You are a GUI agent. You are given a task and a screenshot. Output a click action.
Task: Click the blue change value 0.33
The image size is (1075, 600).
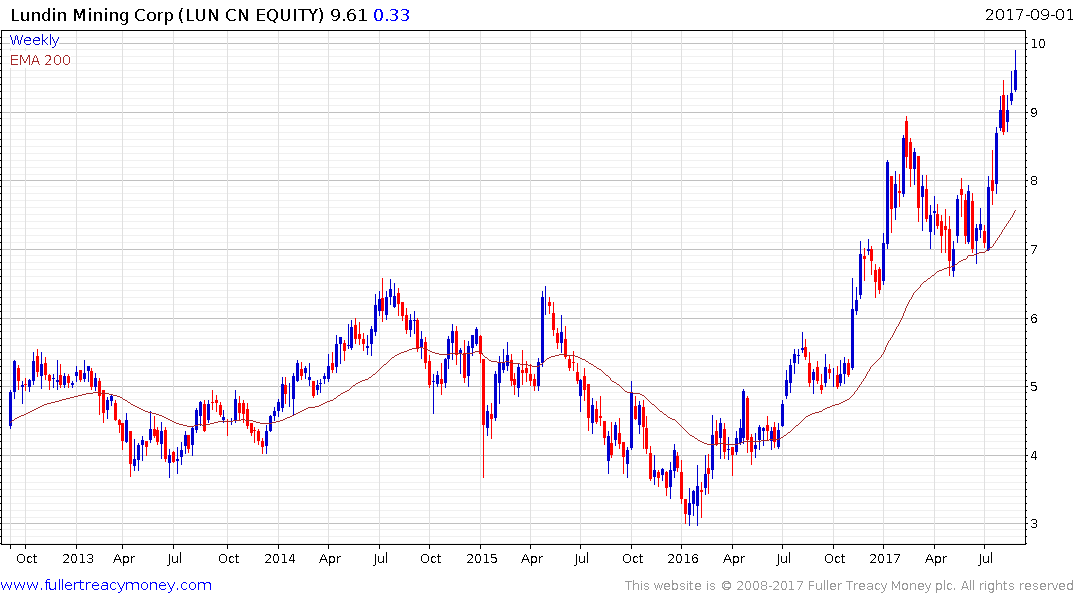391,14
